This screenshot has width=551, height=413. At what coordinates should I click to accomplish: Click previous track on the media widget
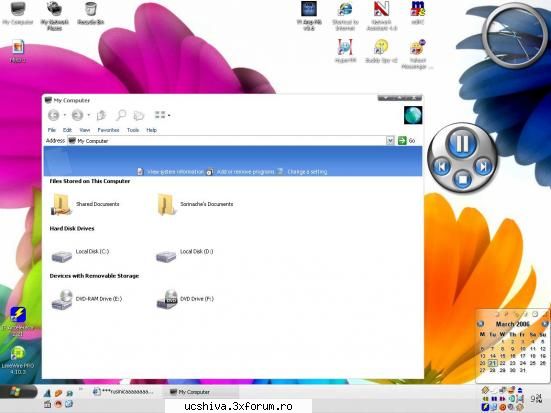441,166
